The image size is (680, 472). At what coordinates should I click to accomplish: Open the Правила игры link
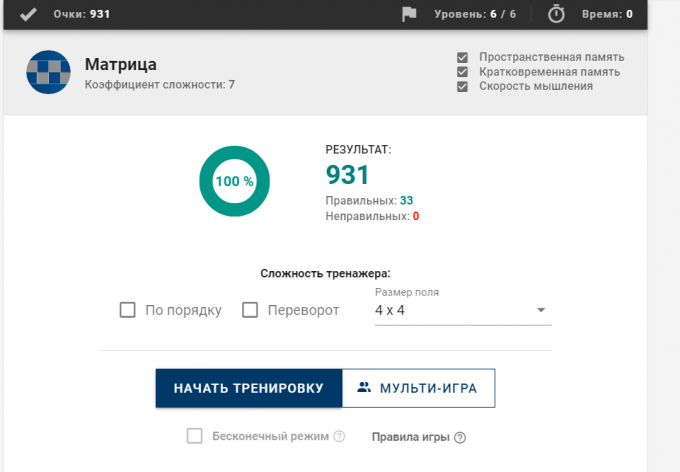click(x=411, y=437)
